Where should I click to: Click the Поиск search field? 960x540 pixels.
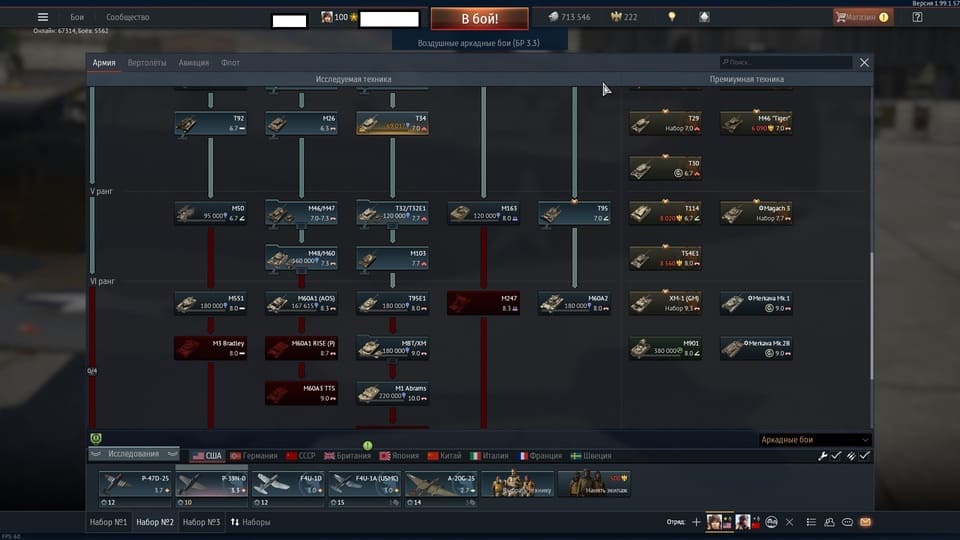(785, 62)
